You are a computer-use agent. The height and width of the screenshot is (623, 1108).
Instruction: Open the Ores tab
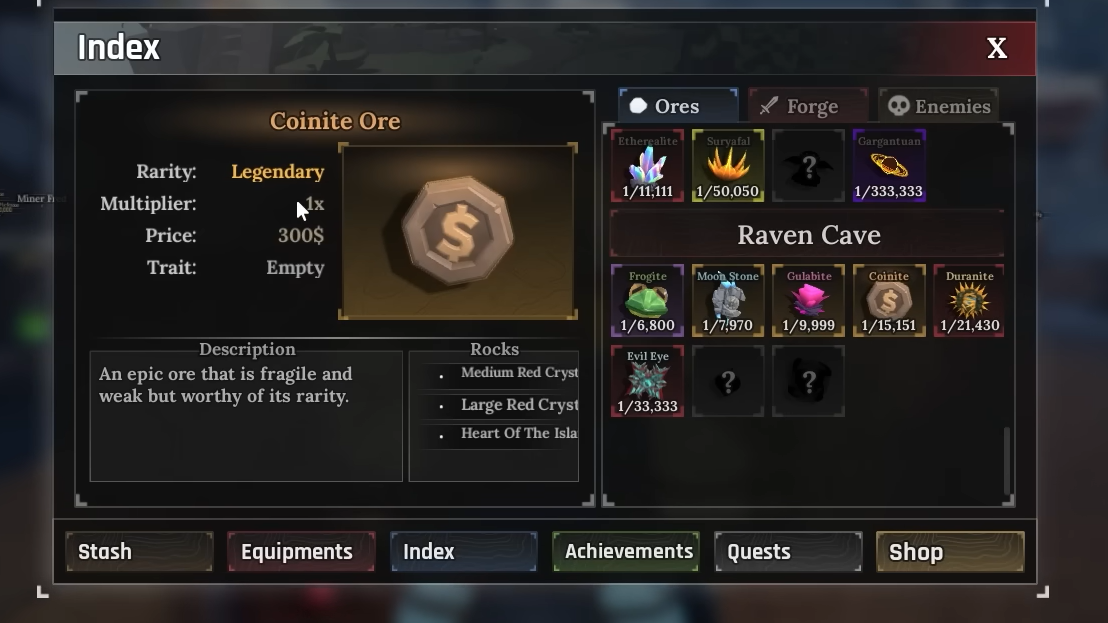(x=678, y=106)
